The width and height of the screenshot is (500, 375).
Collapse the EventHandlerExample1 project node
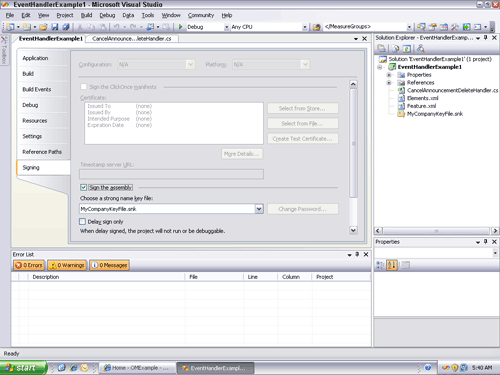pyautogui.click(x=379, y=67)
